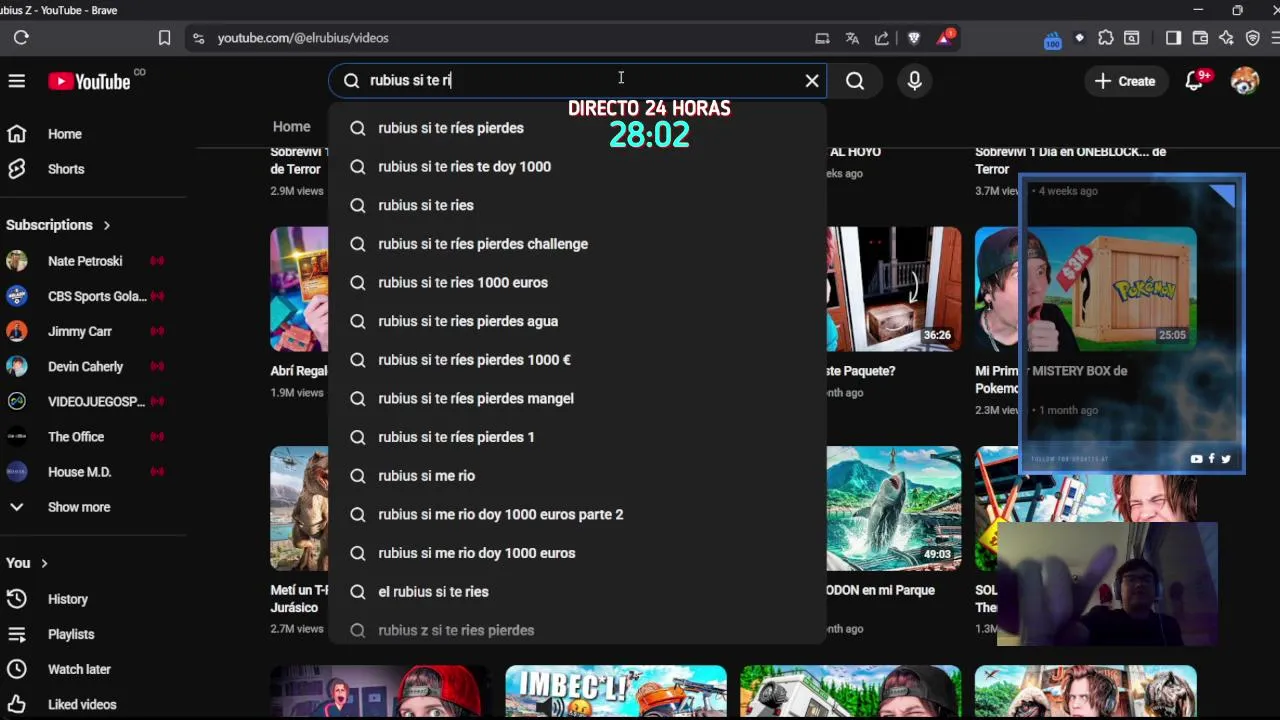Submit search with the magnifier button
The width and height of the screenshot is (1280, 720).
855,81
